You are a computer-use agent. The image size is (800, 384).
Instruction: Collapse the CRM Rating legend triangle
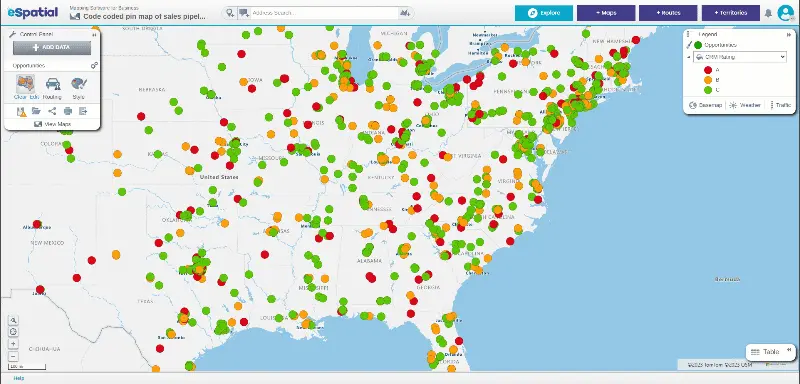(x=689, y=57)
